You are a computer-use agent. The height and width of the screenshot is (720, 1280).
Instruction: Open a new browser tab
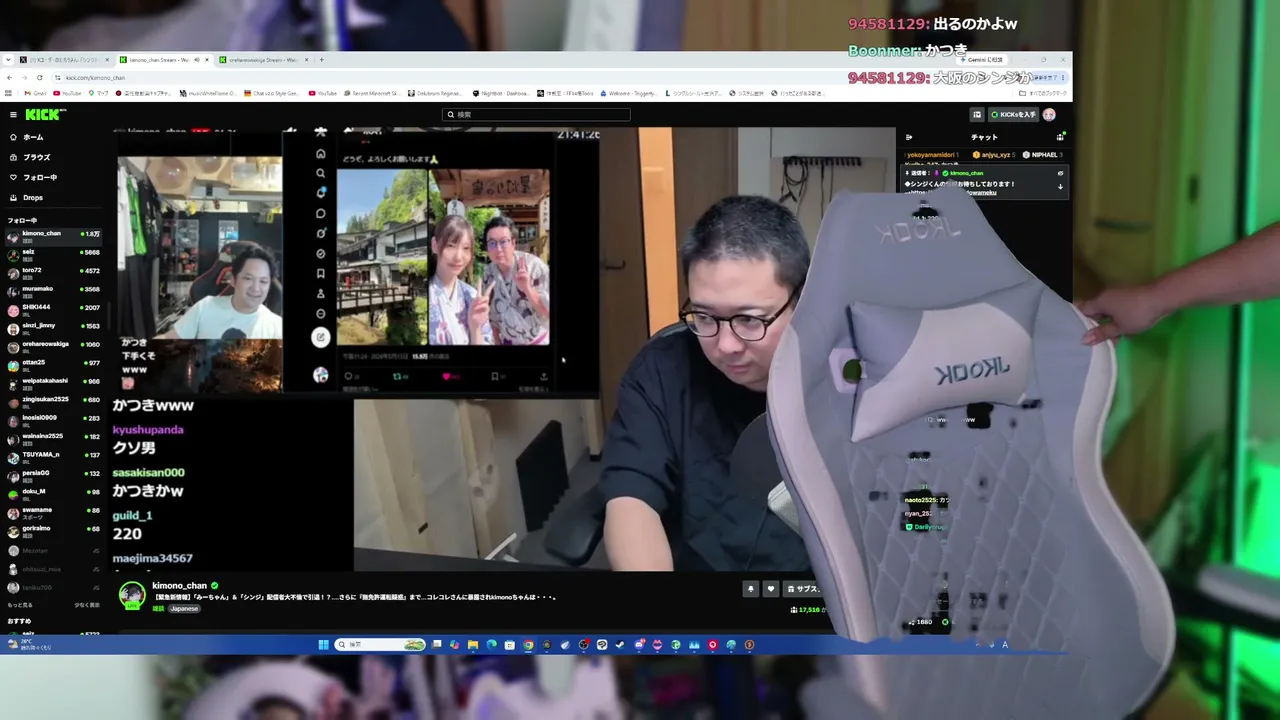click(321, 60)
